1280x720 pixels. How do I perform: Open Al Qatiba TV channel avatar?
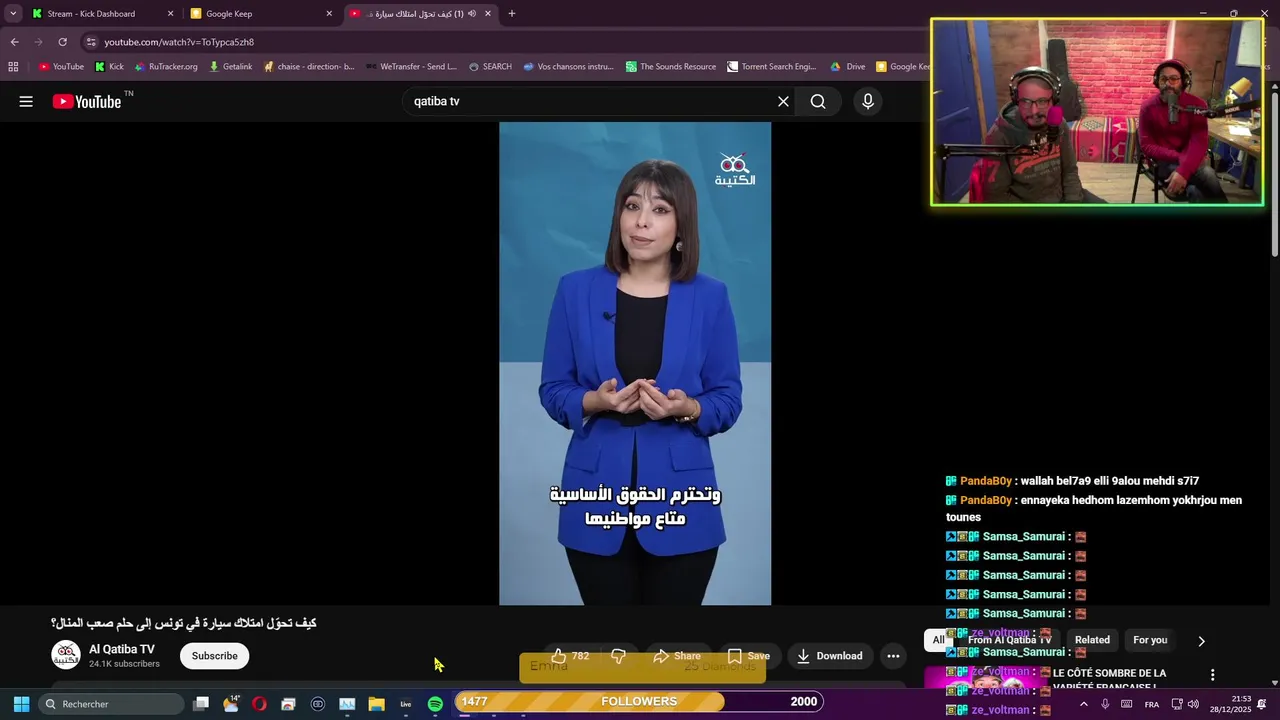pos(66,655)
